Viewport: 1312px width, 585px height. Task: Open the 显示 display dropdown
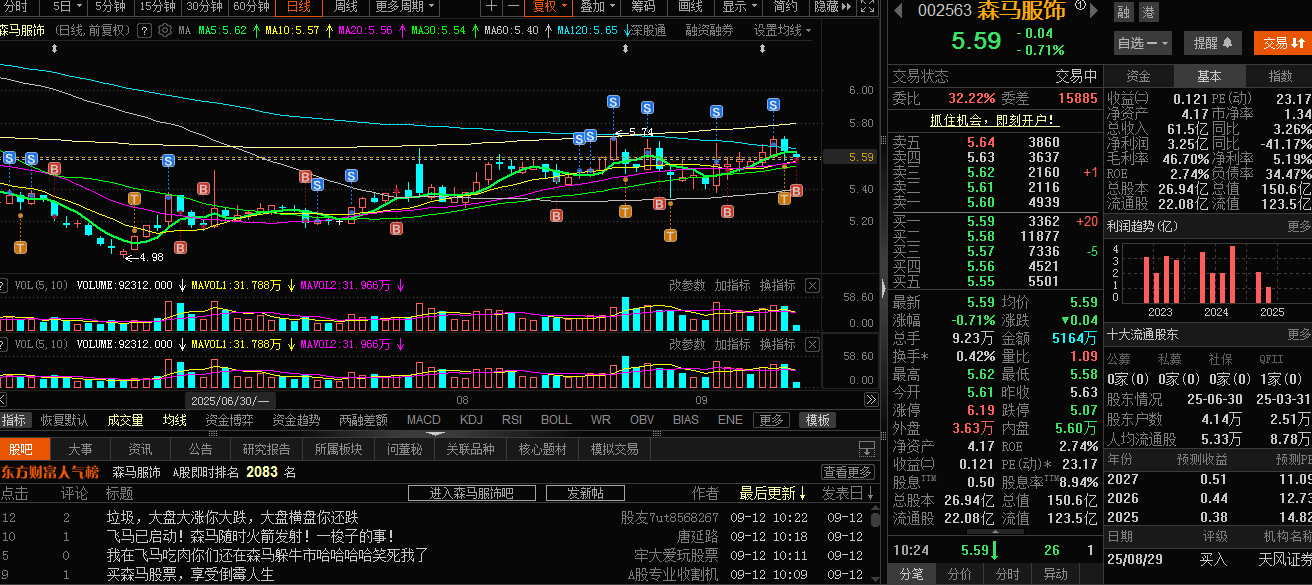[740, 7]
